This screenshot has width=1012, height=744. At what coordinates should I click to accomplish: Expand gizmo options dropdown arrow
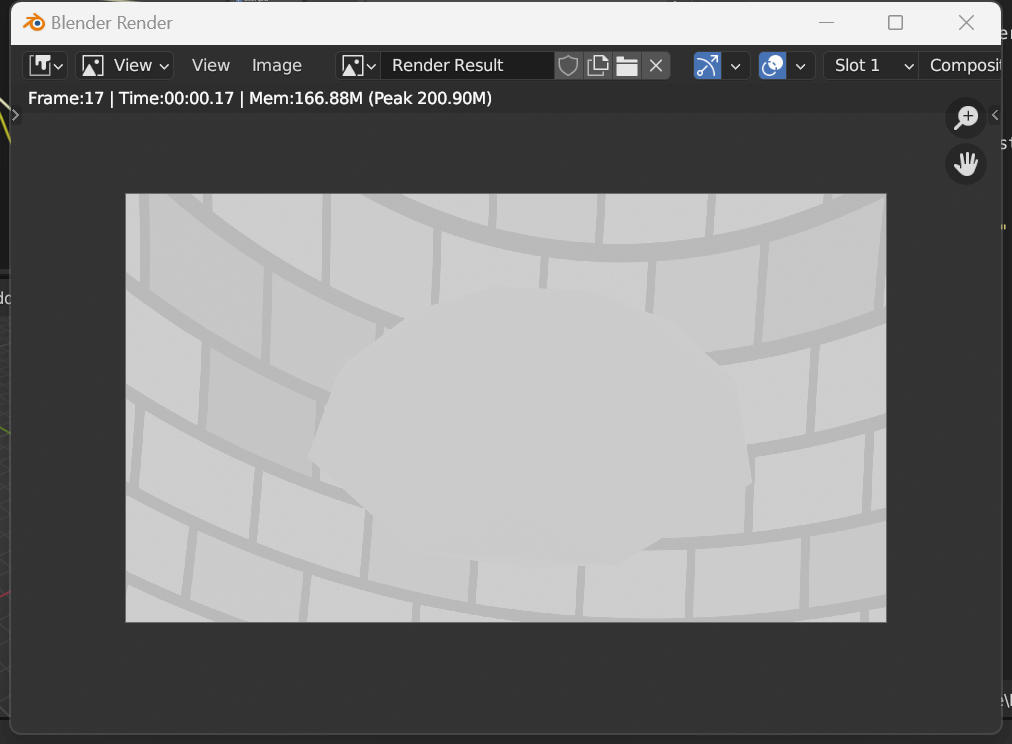736,66
